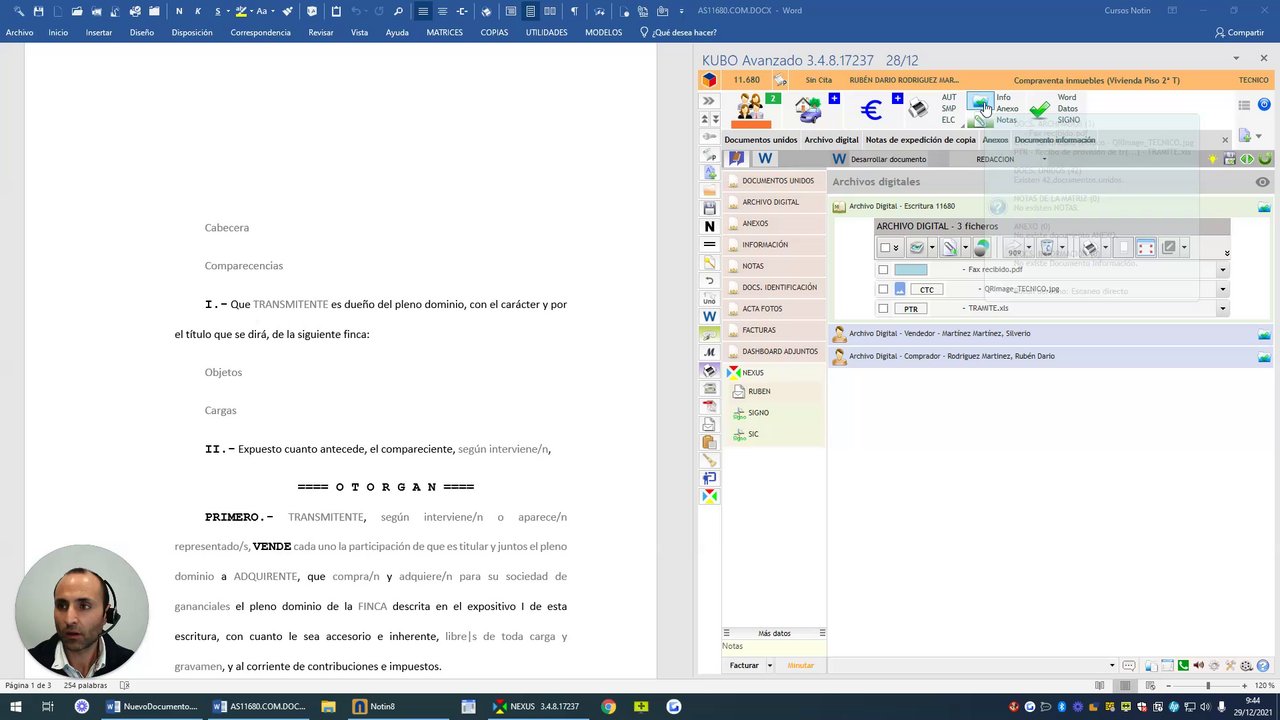
Task: Click the blue W Word icon in KUBO's sidebar
Action: 709,317
